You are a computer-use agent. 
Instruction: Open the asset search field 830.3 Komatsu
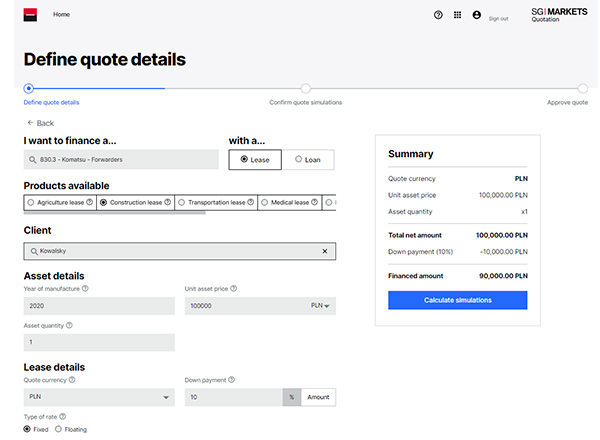tap(120, 159)
